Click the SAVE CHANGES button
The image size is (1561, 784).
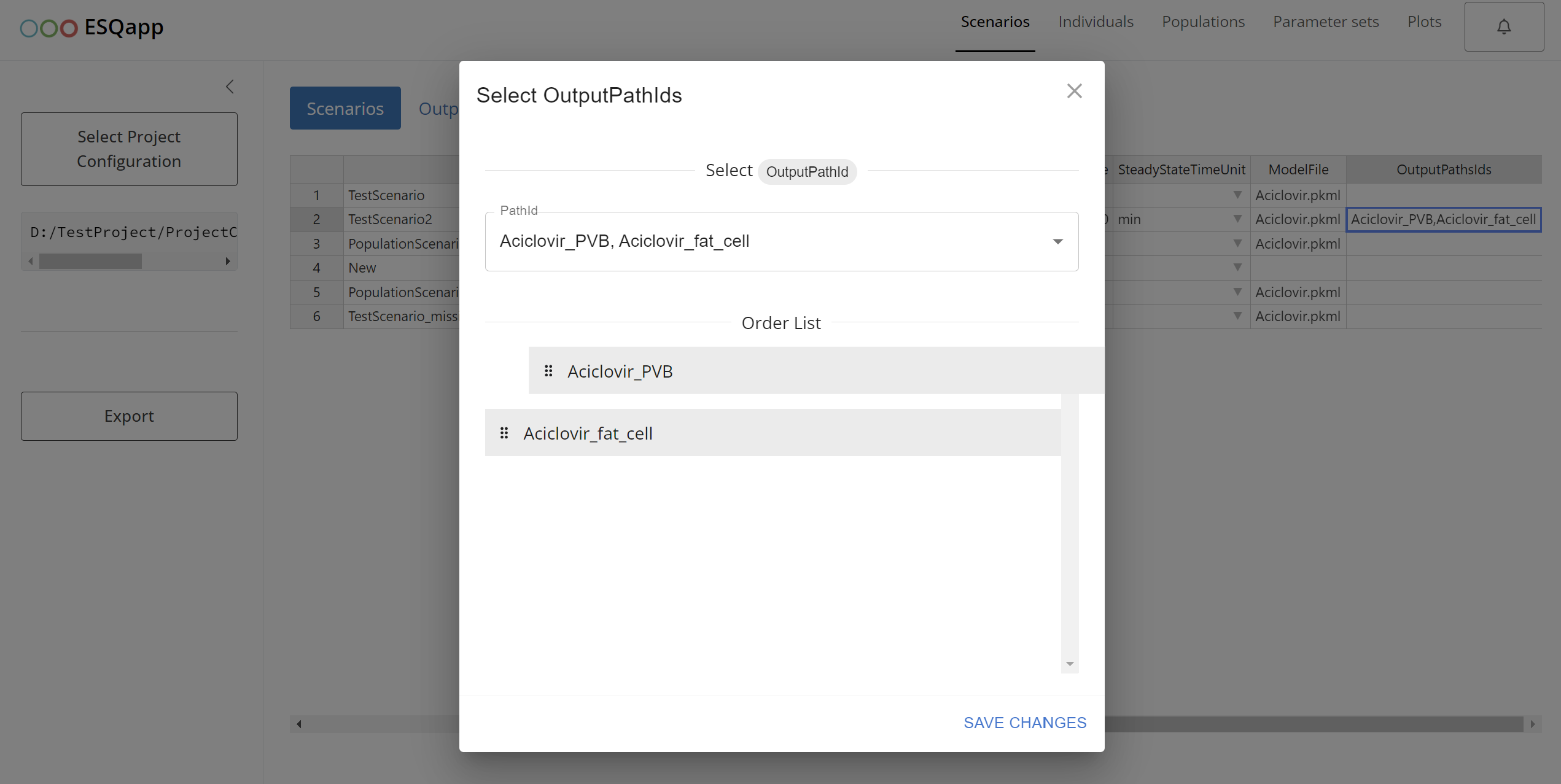pyautogui.click(x=1025, y=722)
